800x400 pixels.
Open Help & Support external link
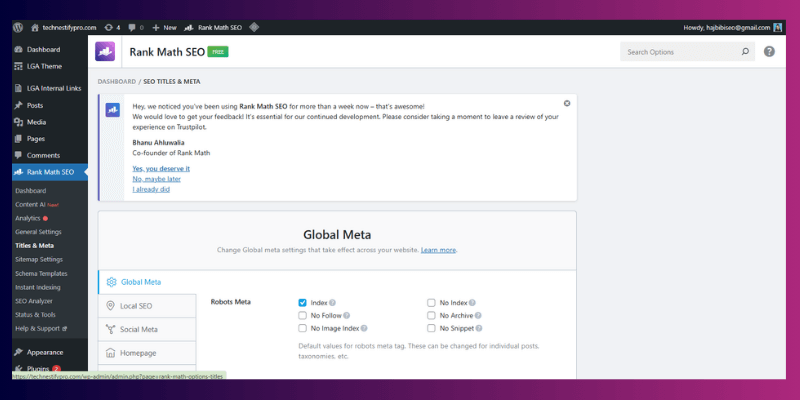coord(41,329)
